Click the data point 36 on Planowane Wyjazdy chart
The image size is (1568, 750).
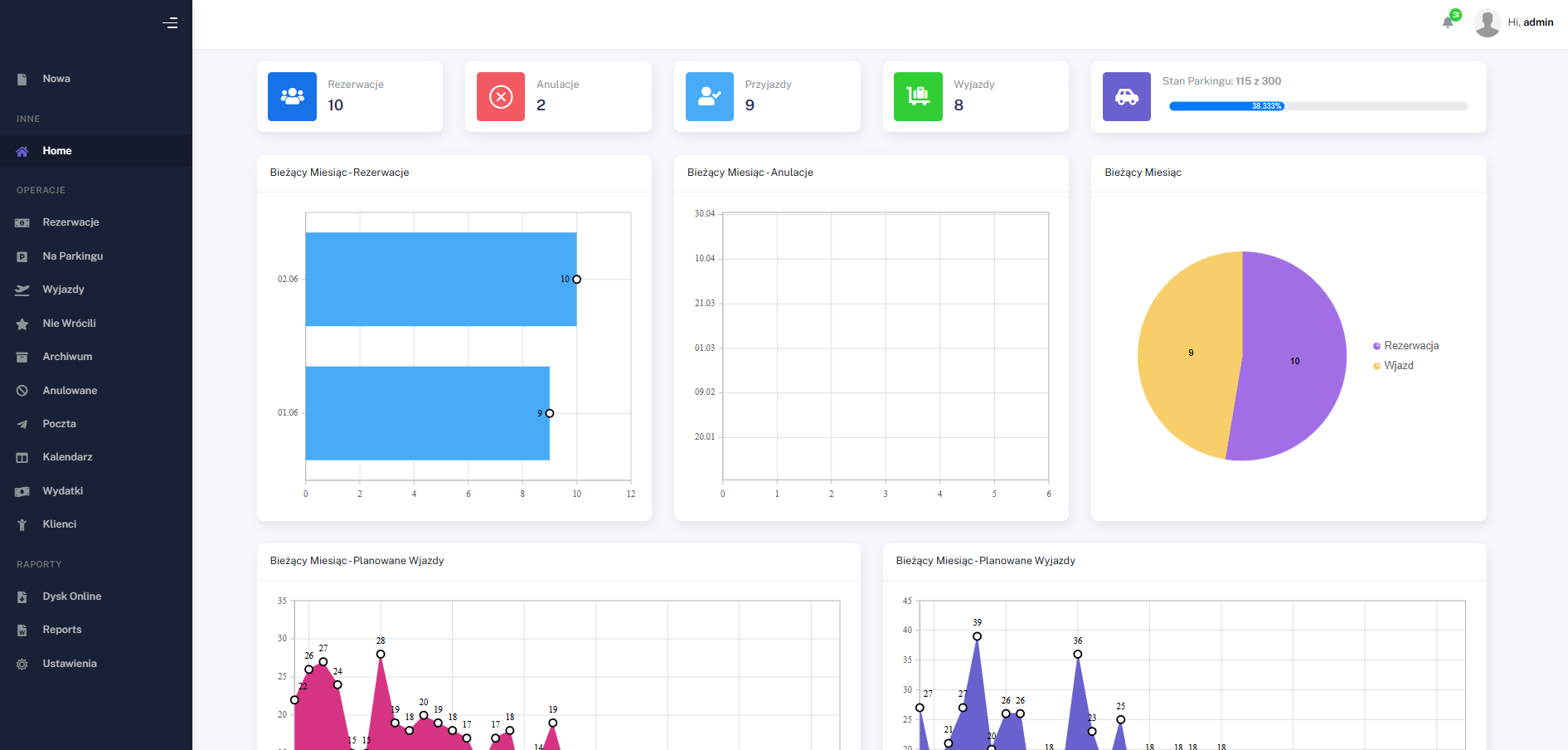click(1078, 655)
